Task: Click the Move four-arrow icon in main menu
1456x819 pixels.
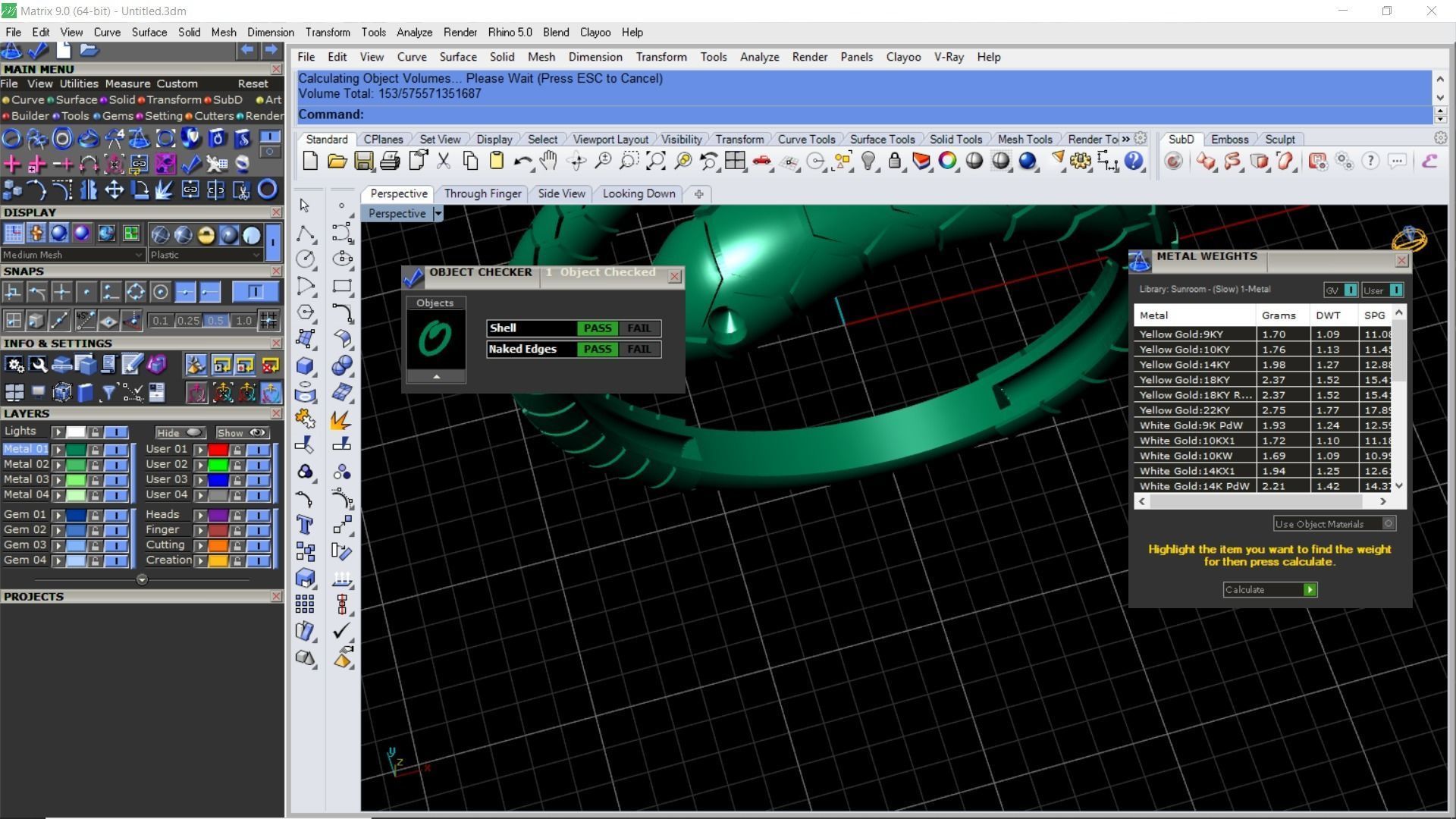Action: pos(114,190)
